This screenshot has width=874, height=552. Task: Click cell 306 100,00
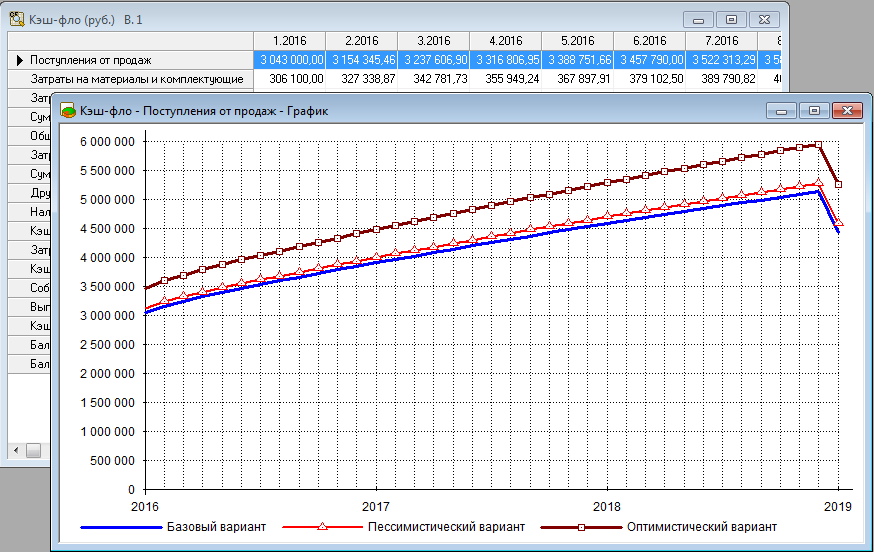pos(289,79)
